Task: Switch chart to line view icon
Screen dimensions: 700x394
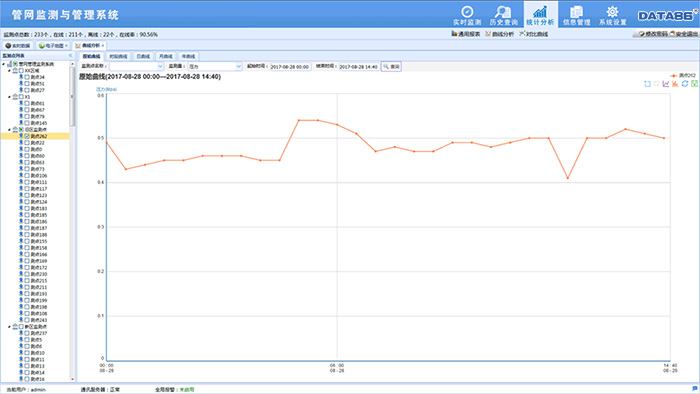Action: point(666,84)
